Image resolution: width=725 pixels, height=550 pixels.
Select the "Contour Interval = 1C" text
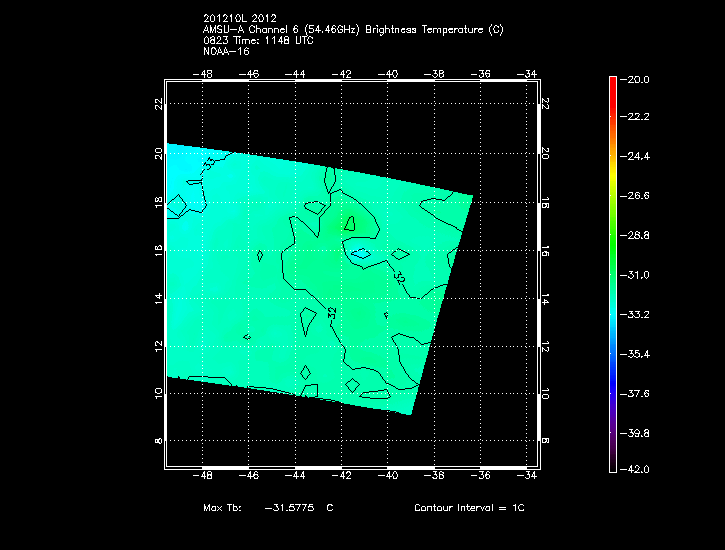click(469, 508)
